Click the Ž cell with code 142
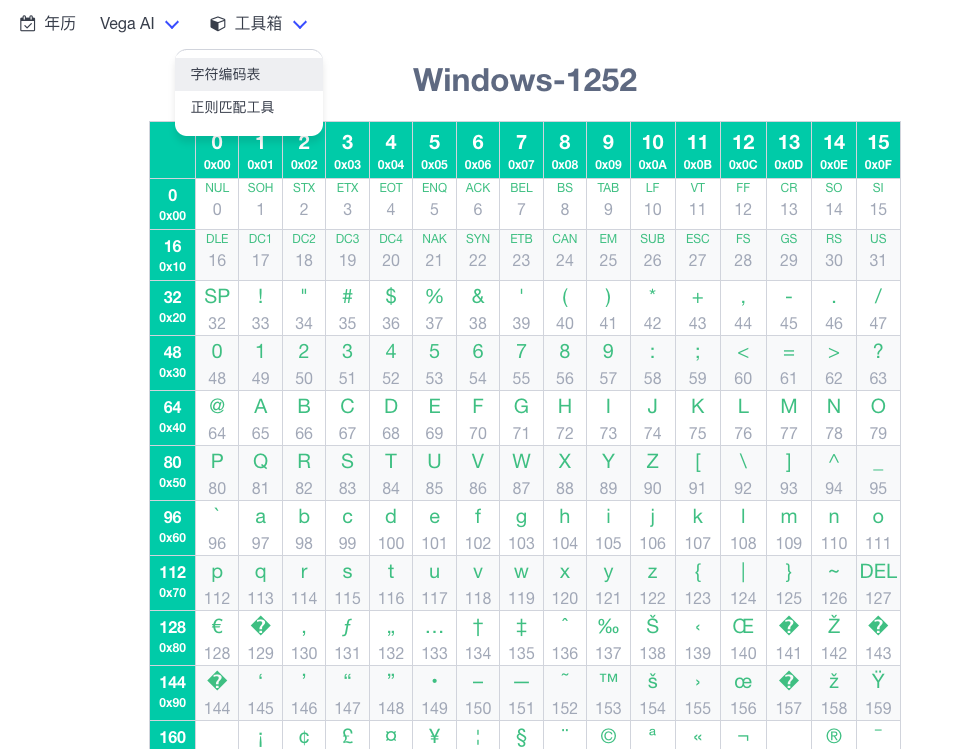 [834, 638]
